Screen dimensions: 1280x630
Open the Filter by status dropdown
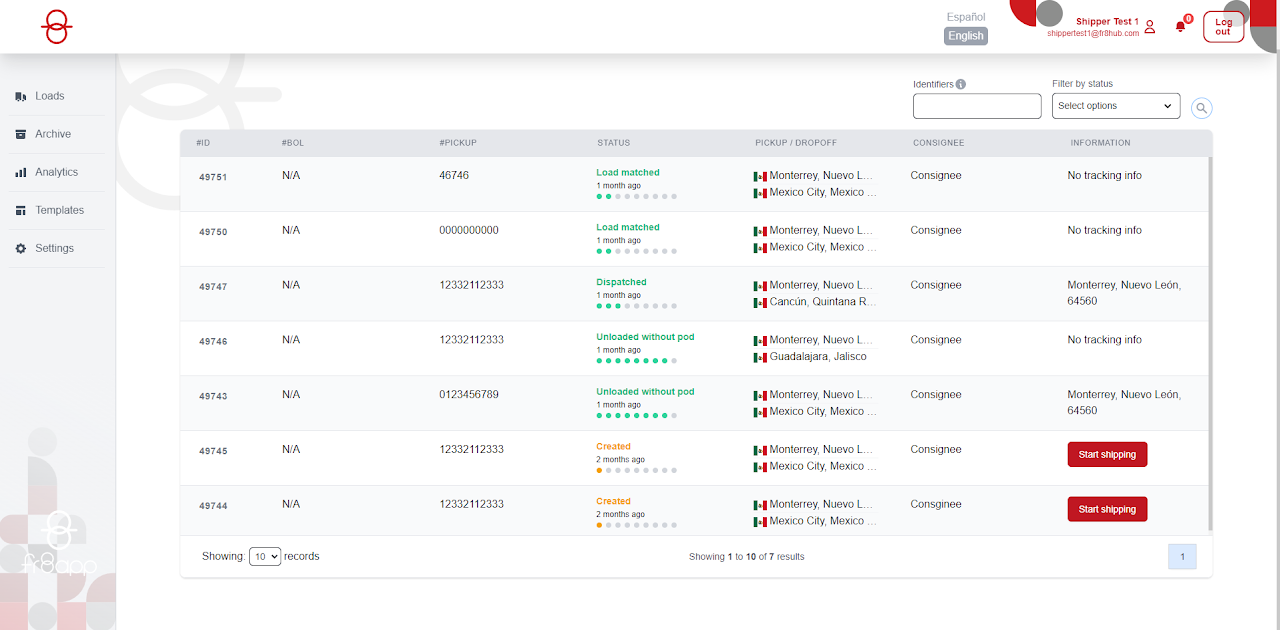(x=1116, y=106)
